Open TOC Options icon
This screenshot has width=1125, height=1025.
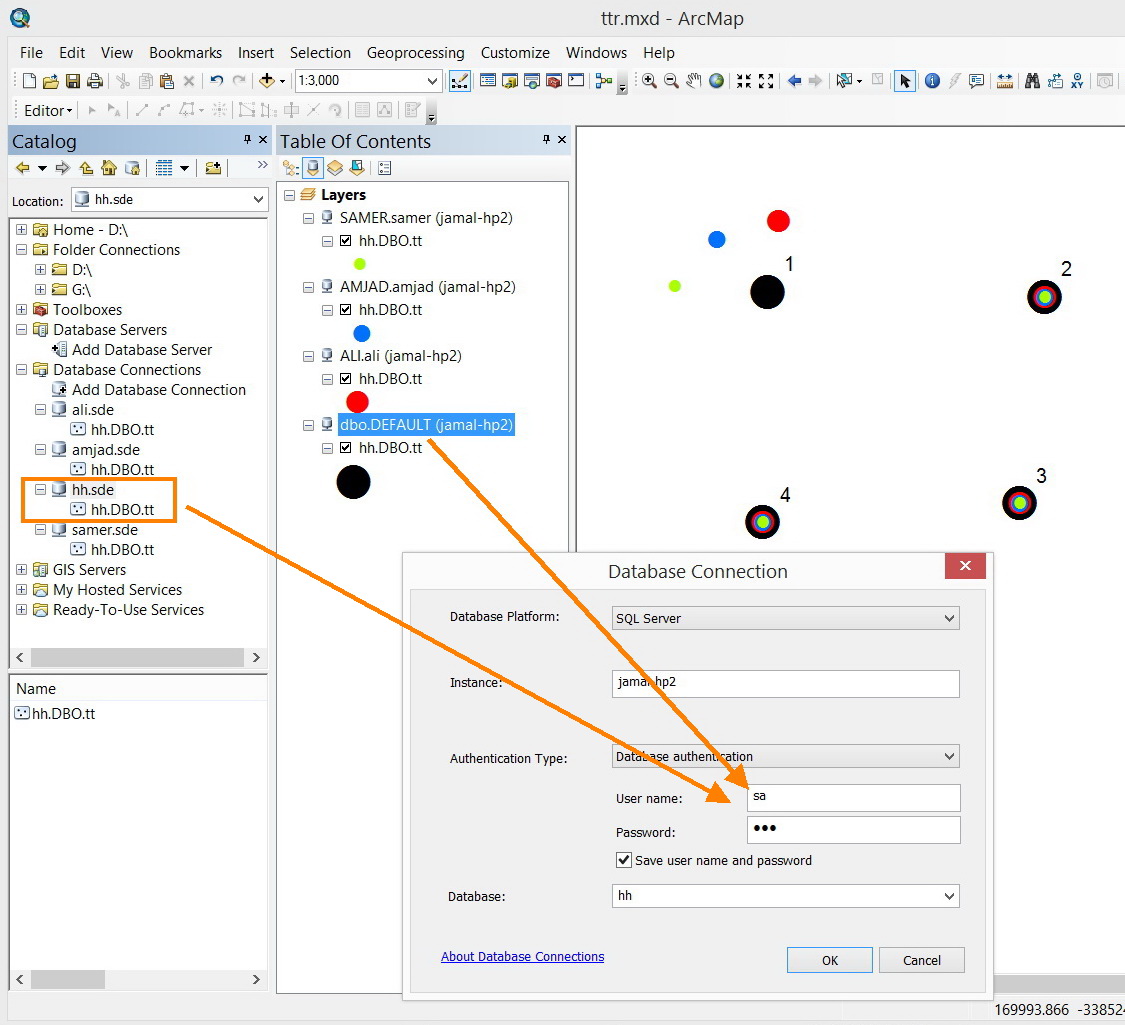coord(385,169)
